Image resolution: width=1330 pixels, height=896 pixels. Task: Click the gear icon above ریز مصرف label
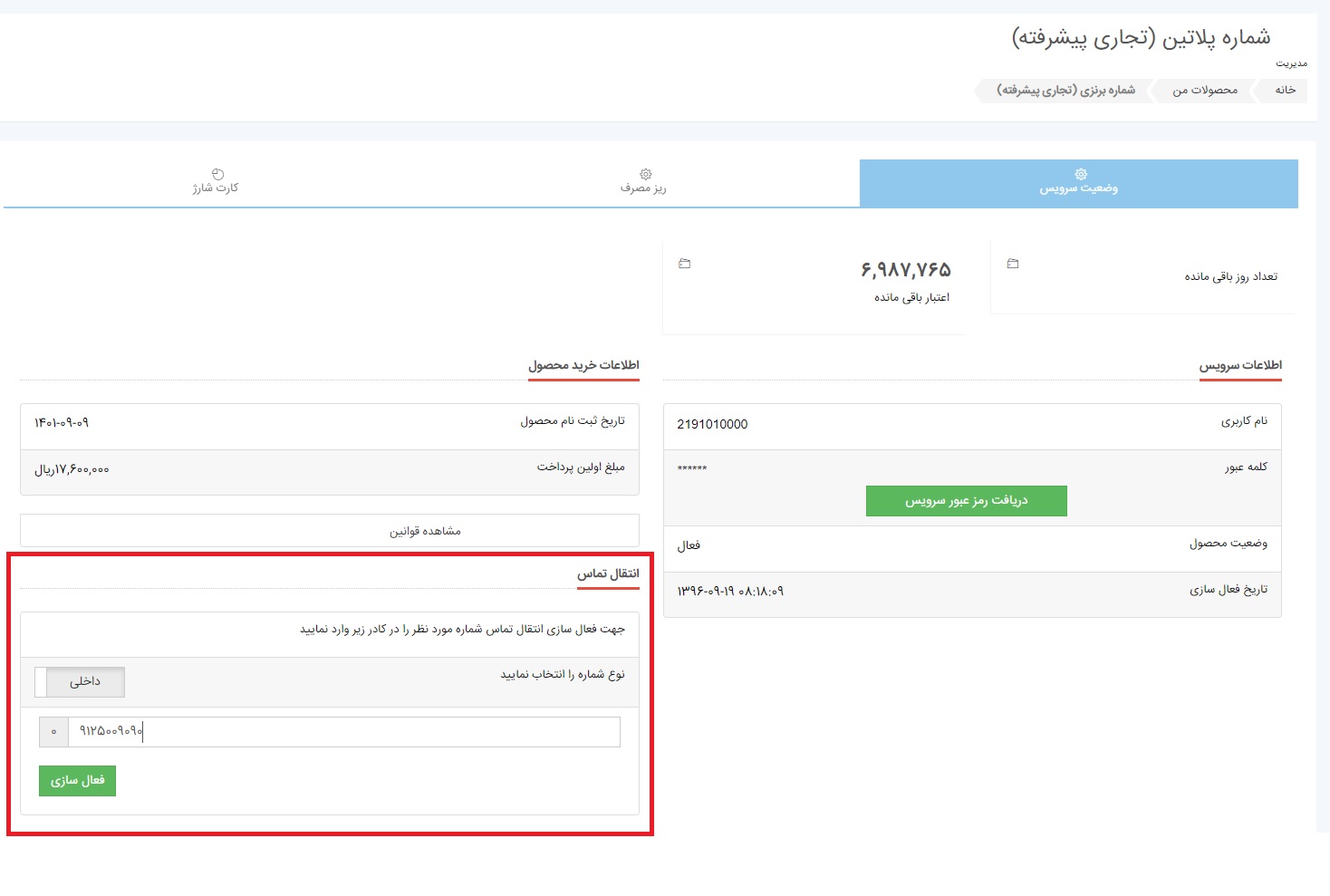pos(646,173)
